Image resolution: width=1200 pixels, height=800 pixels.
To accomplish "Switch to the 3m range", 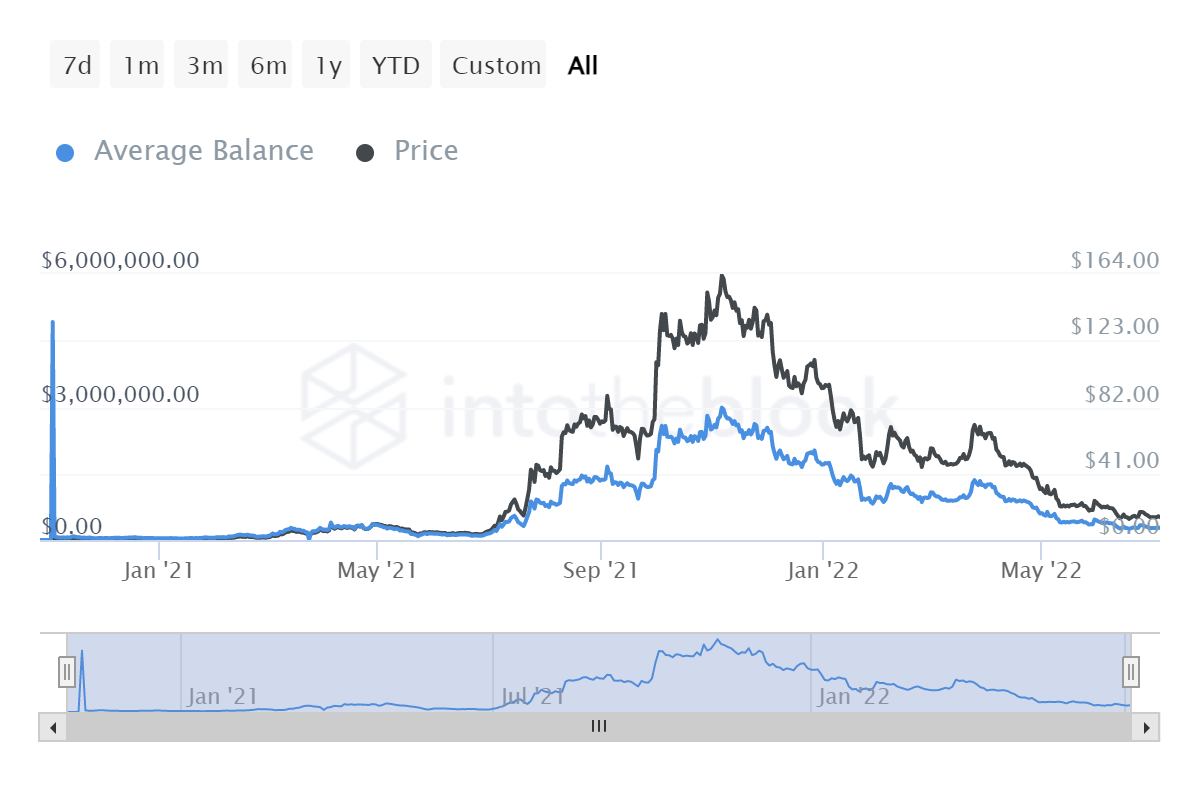I will pos(205,66).
